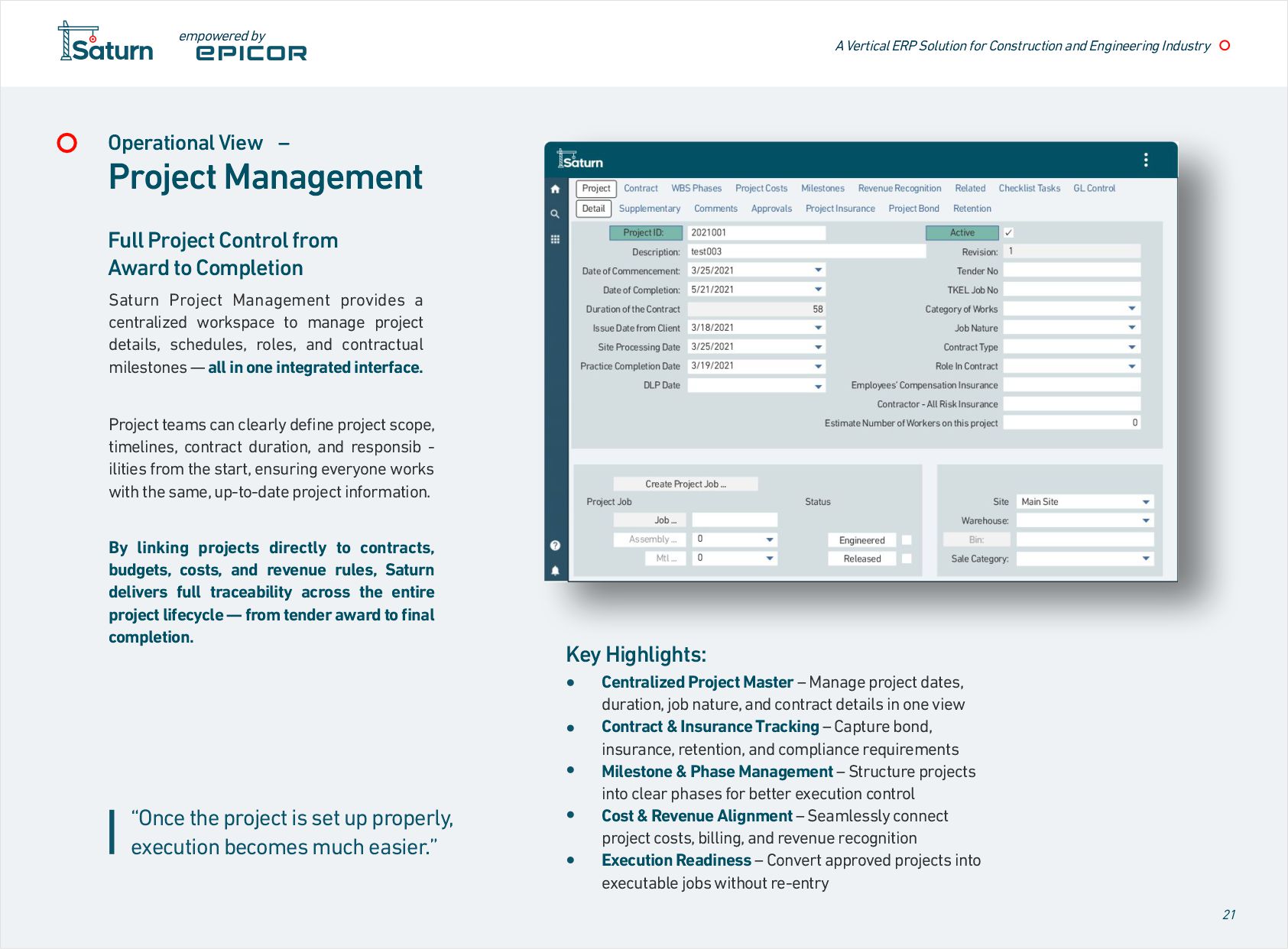The width and height of the screenshot is (1288, 949).
Task: Open the notifications bell icon
Action: [x=555, y=570]
